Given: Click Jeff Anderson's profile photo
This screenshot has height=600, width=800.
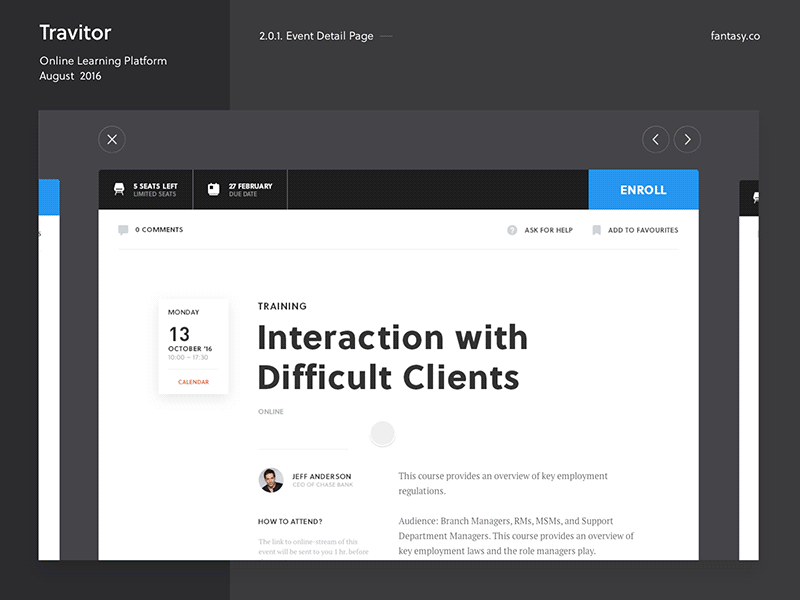Looking at the screenshot, I should point(271,480).
